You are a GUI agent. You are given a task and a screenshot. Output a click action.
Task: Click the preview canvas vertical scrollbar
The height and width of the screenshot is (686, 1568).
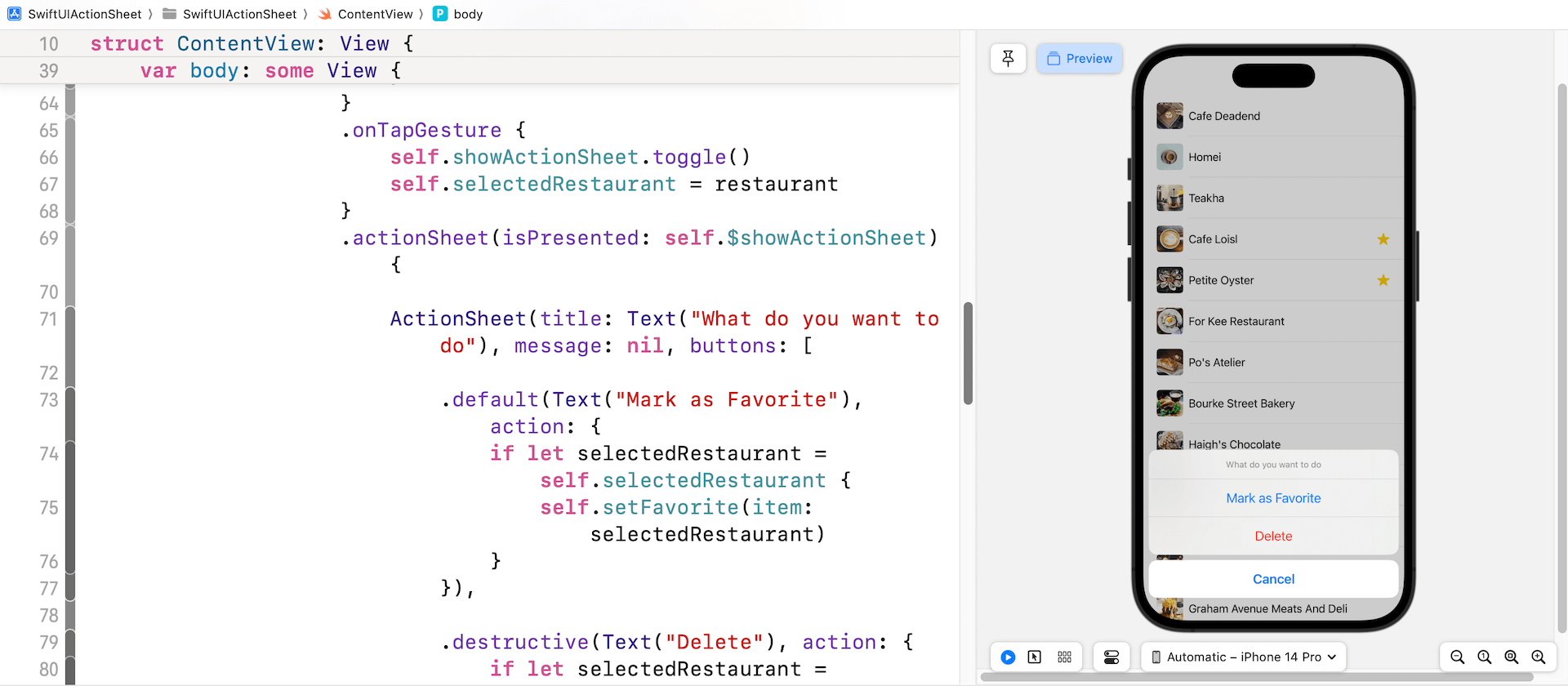[1561, 358]
